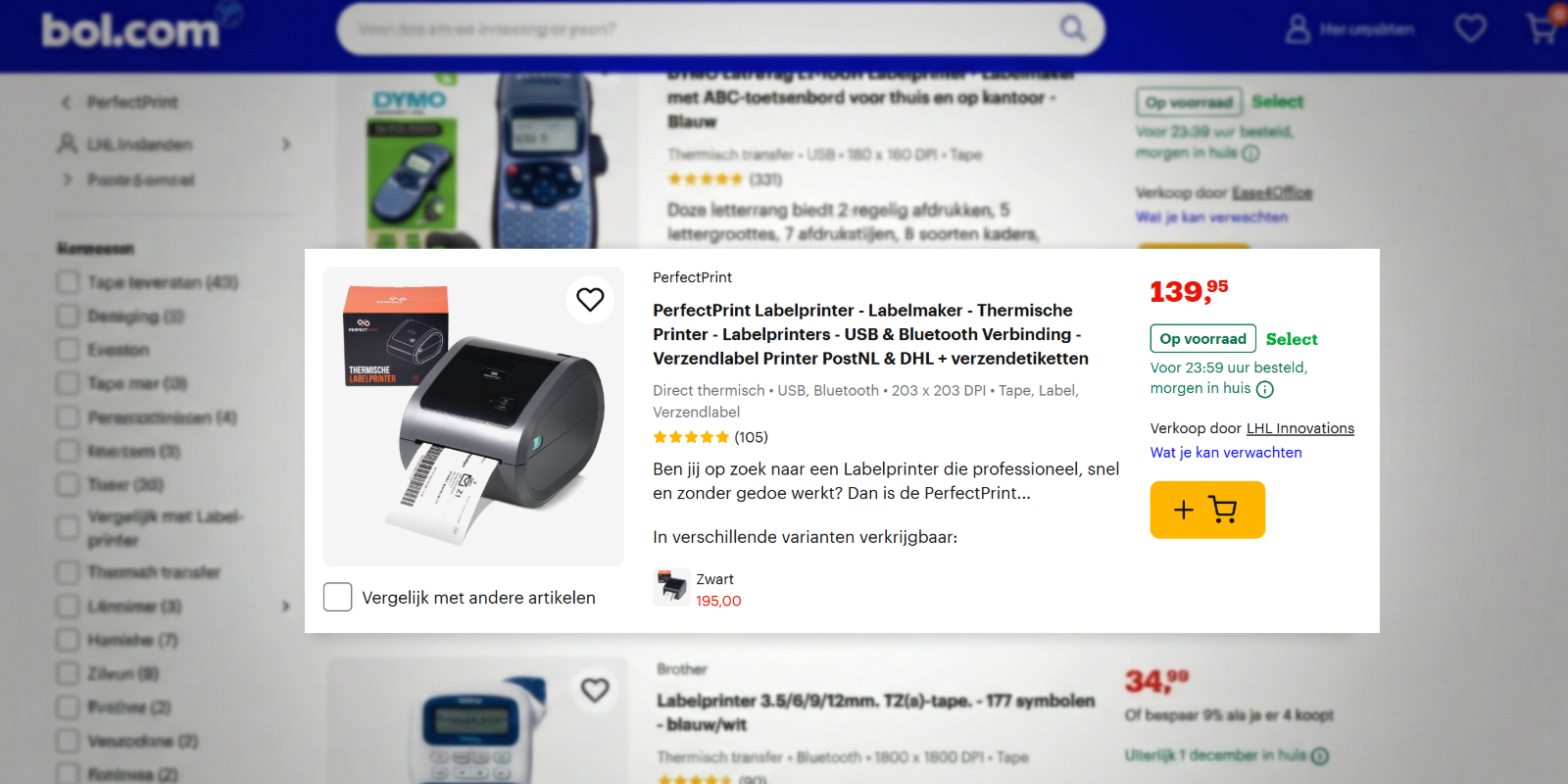The image size is (1568, 784).
Task: Toggle the Tape leveraten filter checkbox
Action: 68,282
